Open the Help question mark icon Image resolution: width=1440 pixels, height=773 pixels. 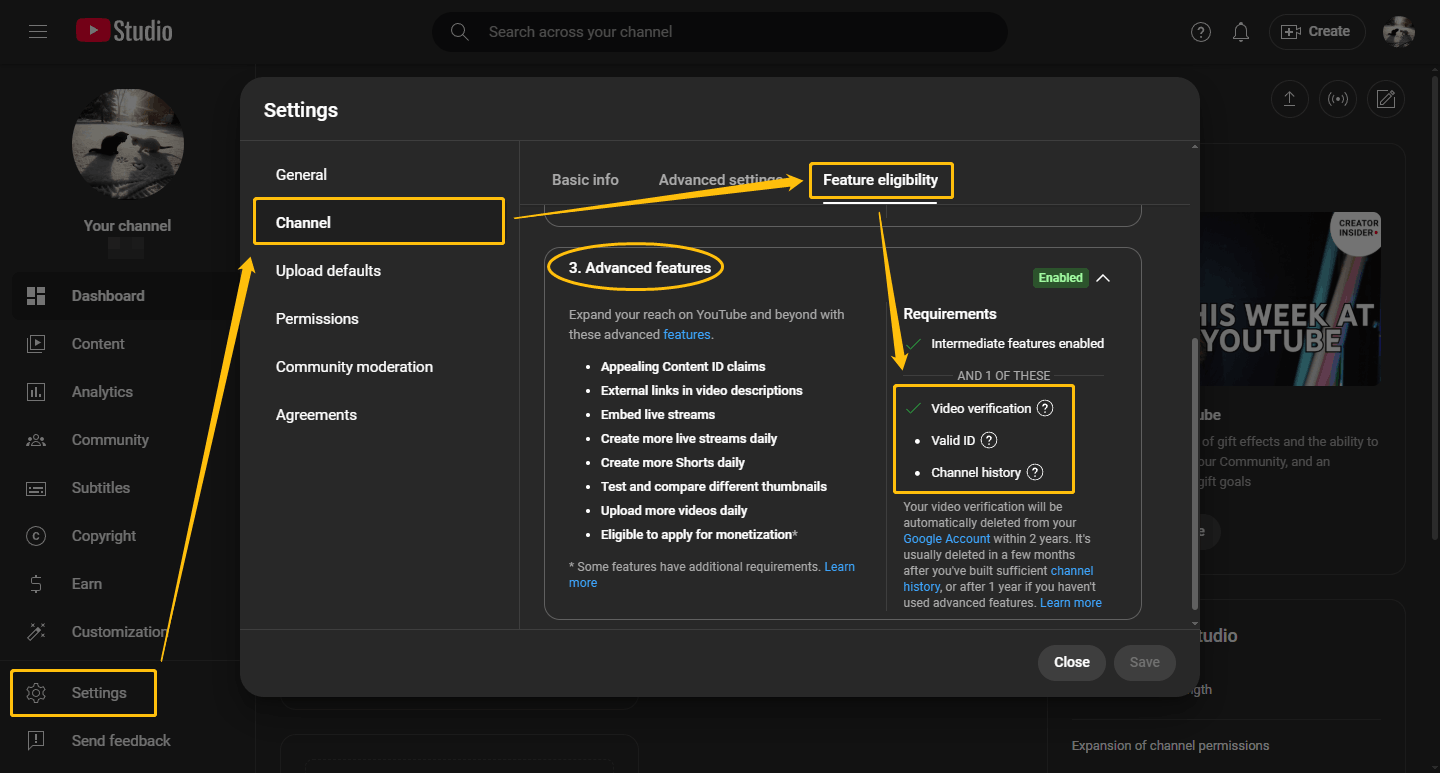(x=1201, y=32)
